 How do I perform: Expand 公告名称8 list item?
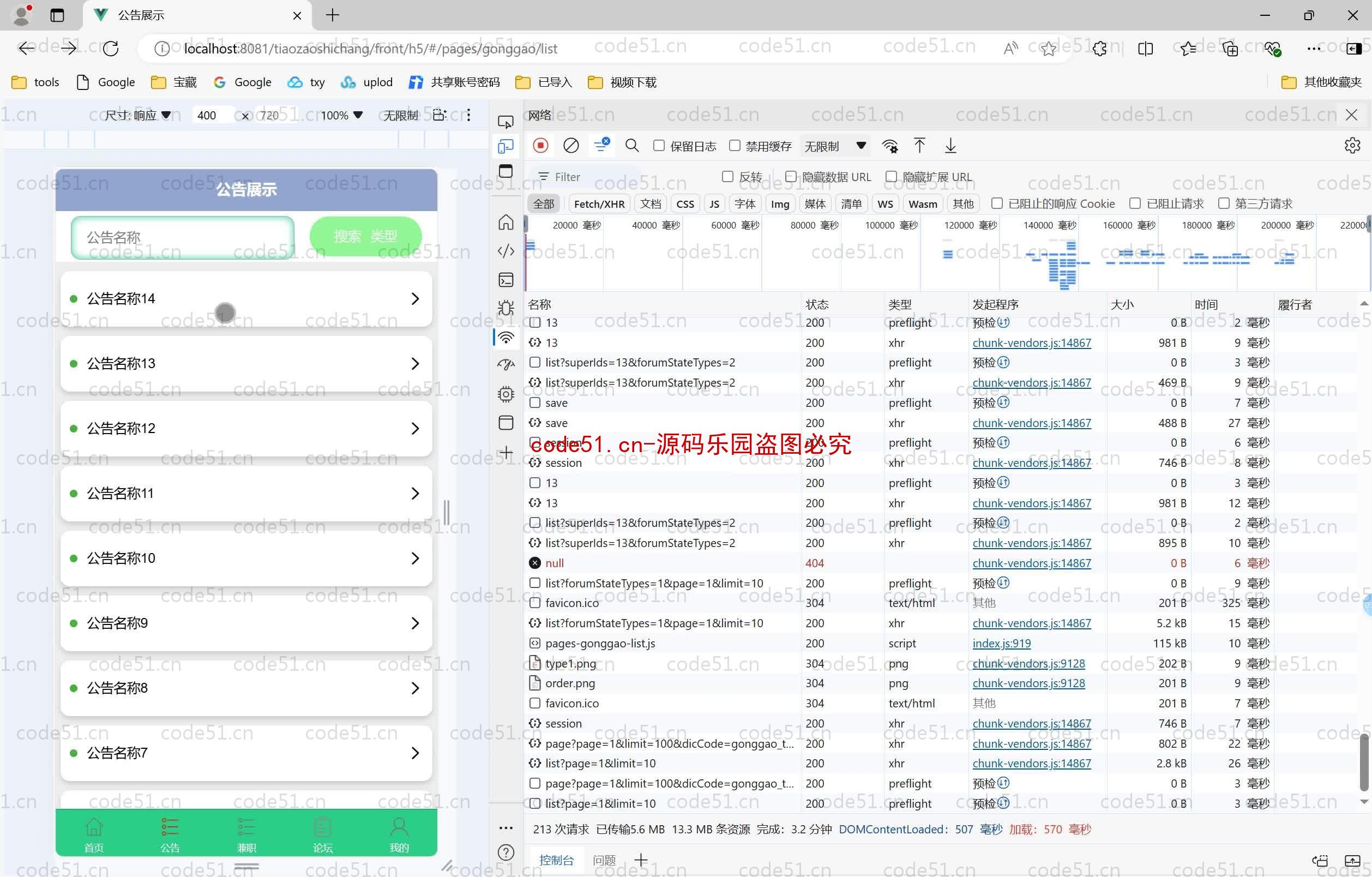pyautogui.click(x=246, y=688)
